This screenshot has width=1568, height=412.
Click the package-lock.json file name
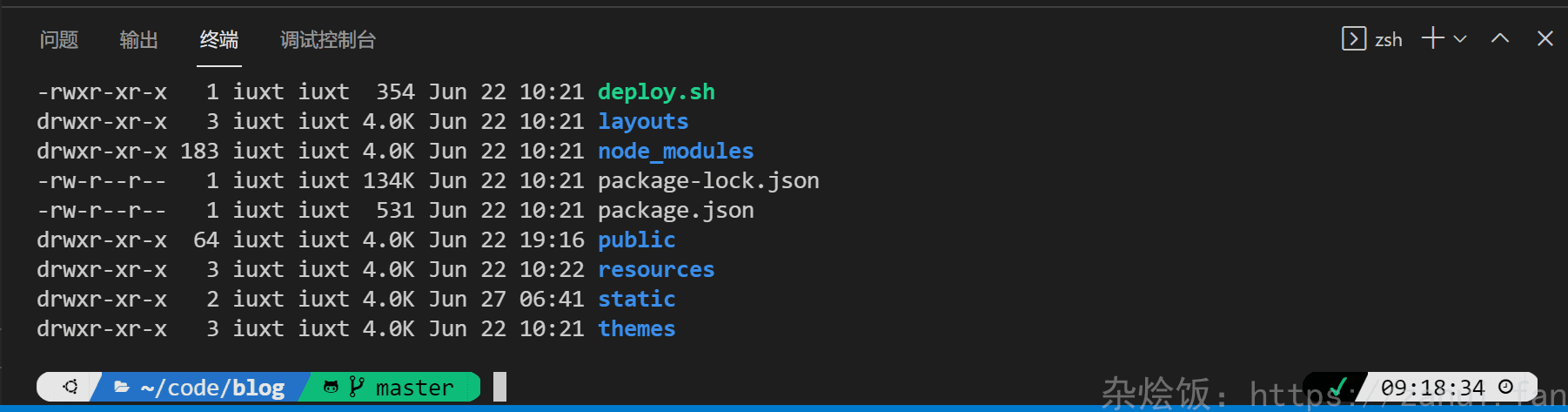(x=708, y=181)
